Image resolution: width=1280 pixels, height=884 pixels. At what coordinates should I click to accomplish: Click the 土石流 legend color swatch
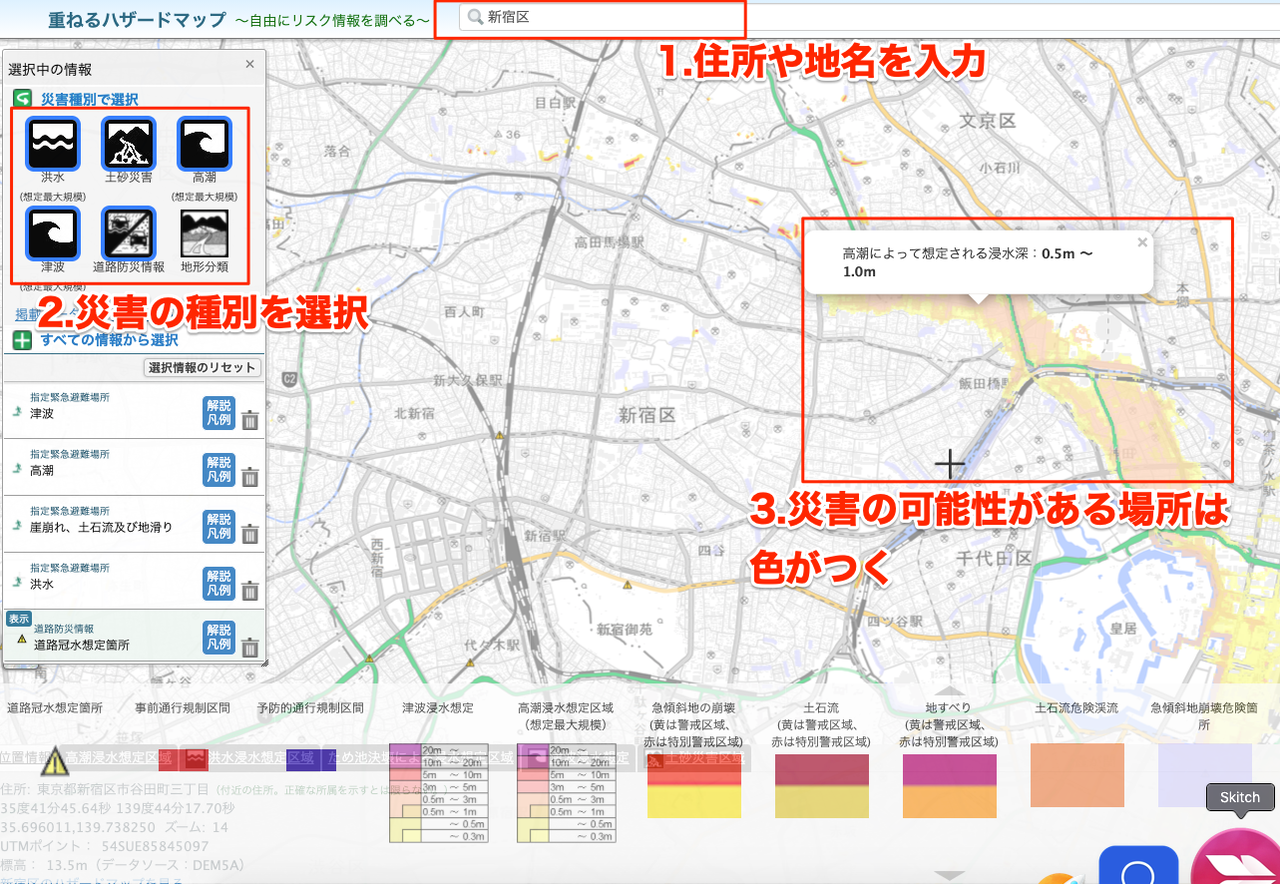coord(822,786)
